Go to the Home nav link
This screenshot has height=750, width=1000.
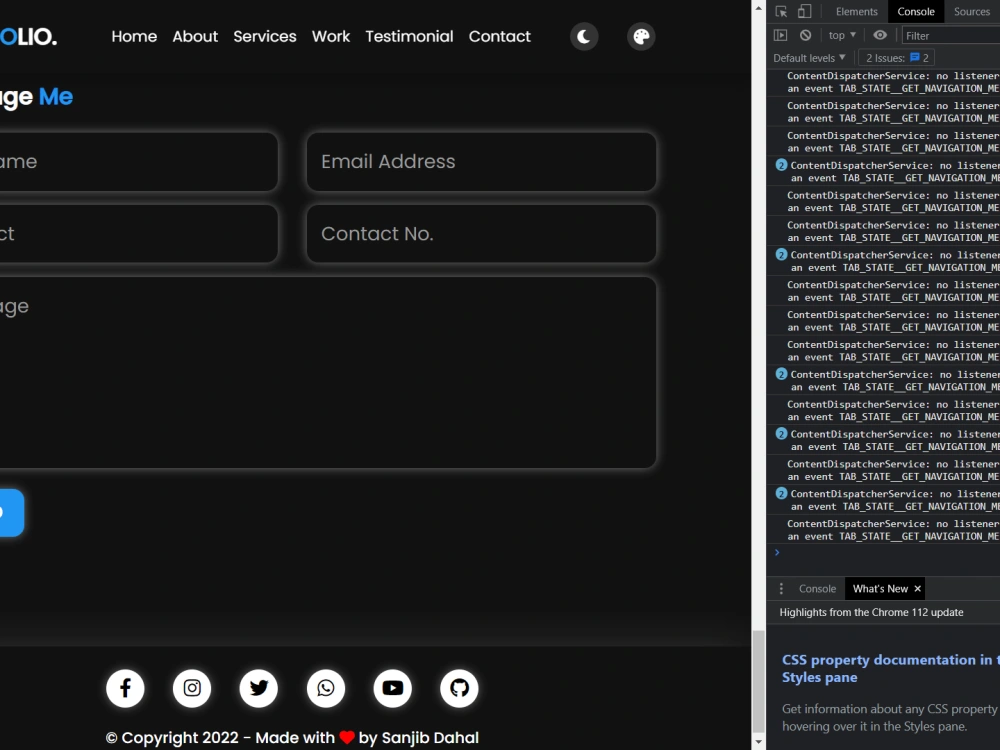click(134, 36)
